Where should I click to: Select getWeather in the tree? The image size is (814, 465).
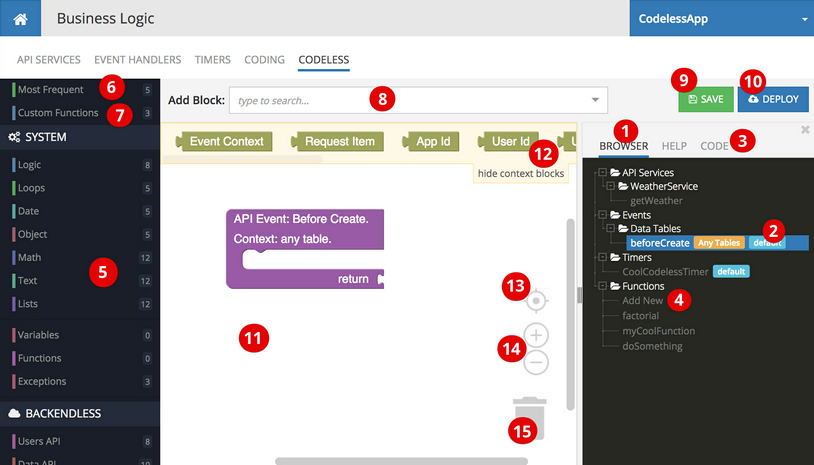coord(656,201)
